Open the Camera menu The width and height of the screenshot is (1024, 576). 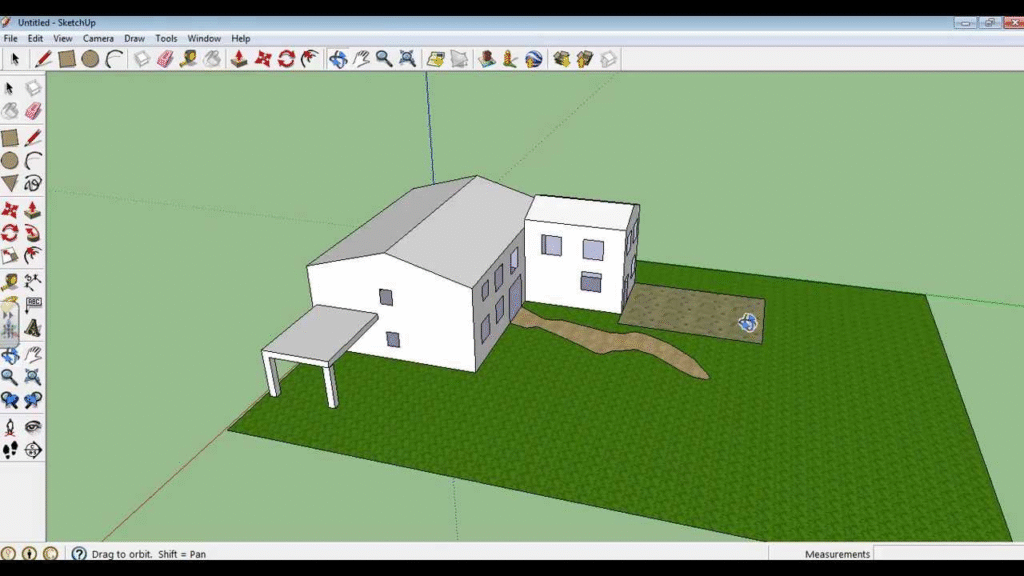pos(98,38)
